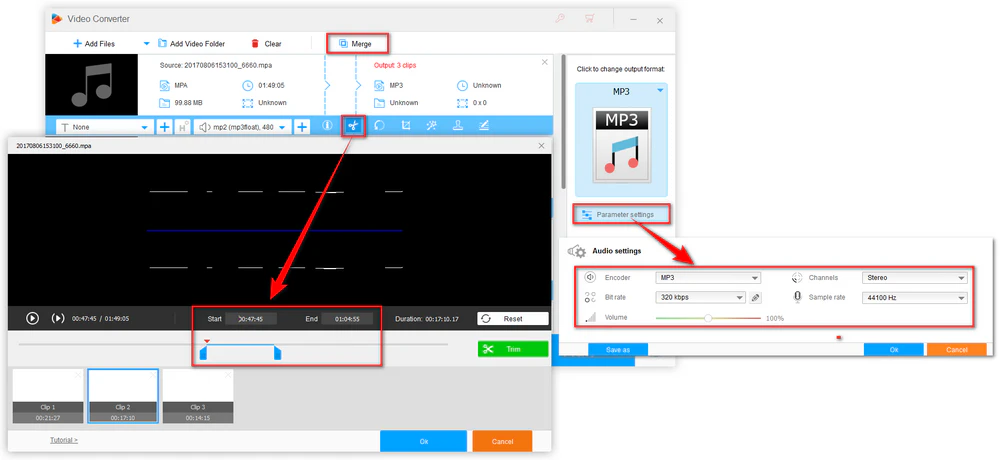
Task: Click the main window vertical scrollbar
Action: click(x=563, y=121)
